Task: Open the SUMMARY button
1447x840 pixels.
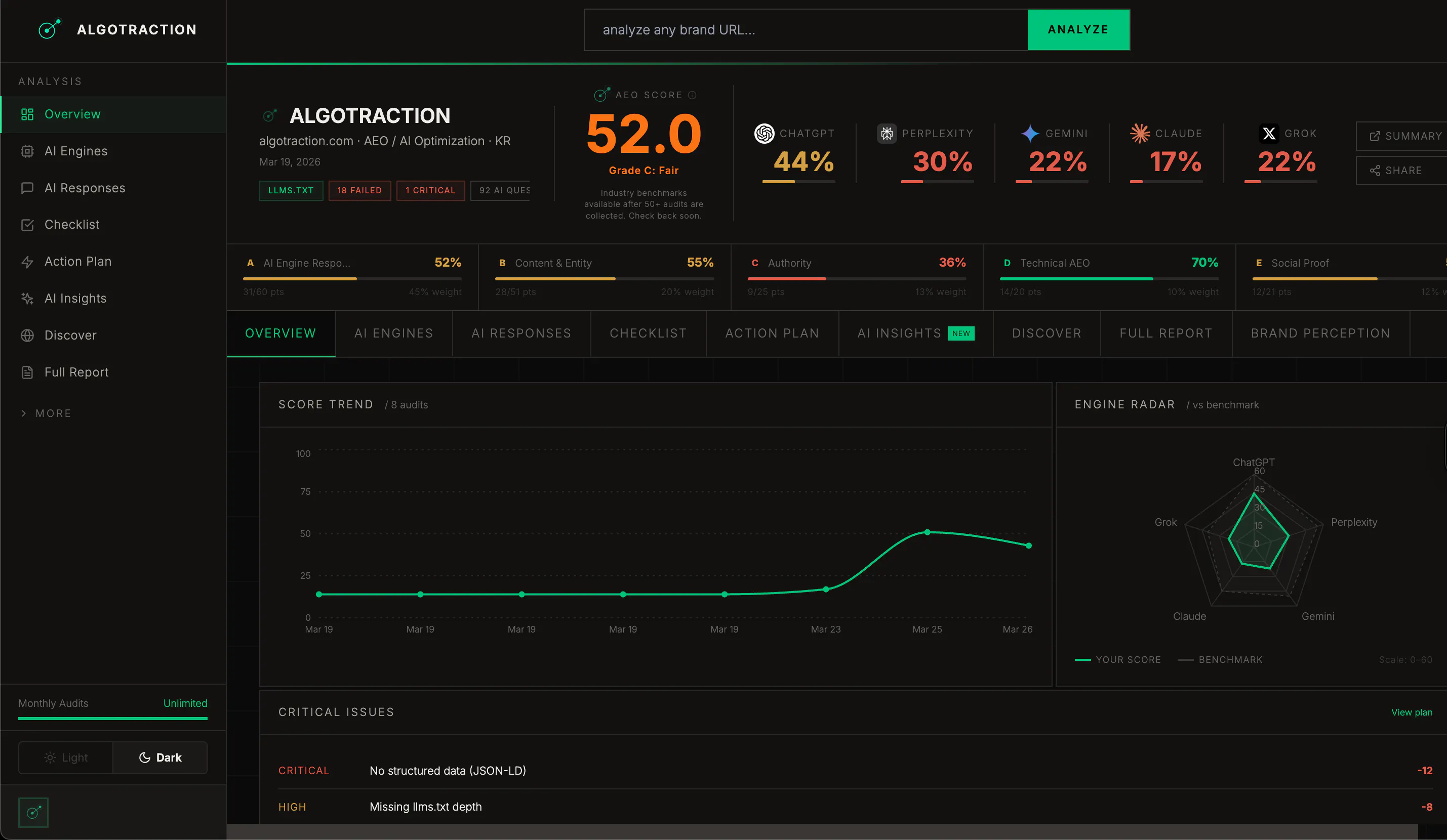Action: pos(1401,136)
